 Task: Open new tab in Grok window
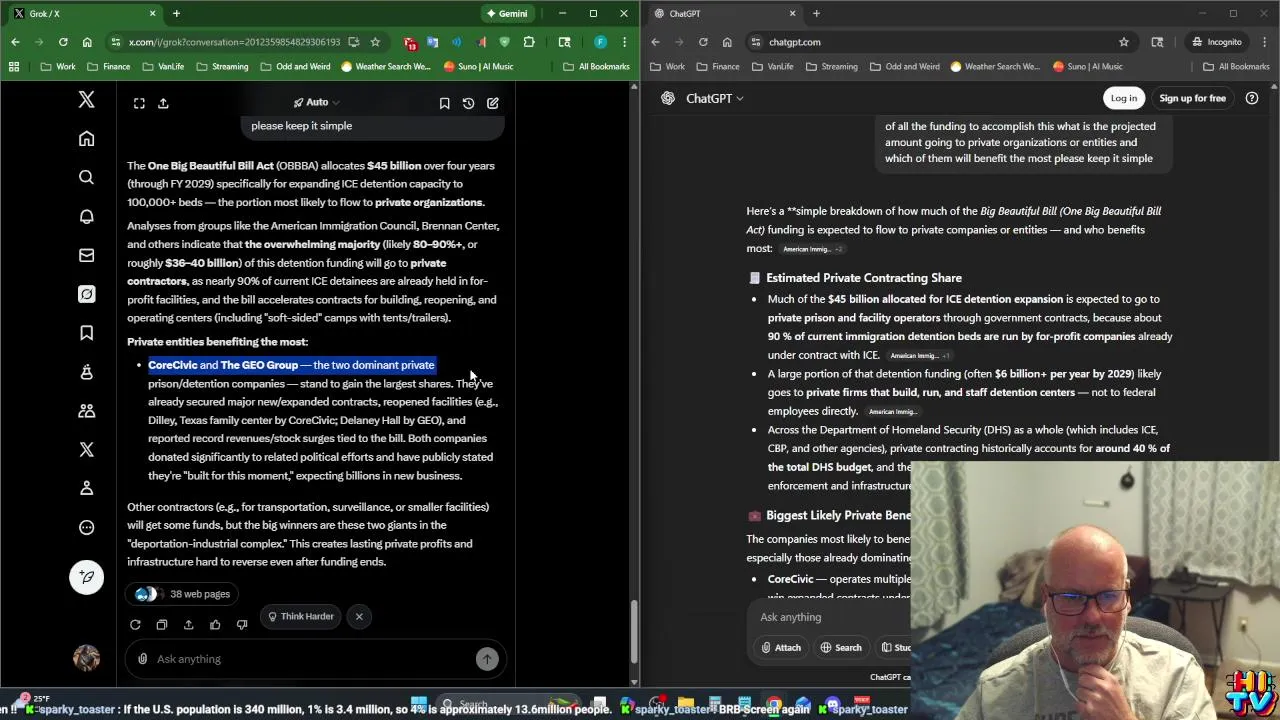[x=176, y=13]
